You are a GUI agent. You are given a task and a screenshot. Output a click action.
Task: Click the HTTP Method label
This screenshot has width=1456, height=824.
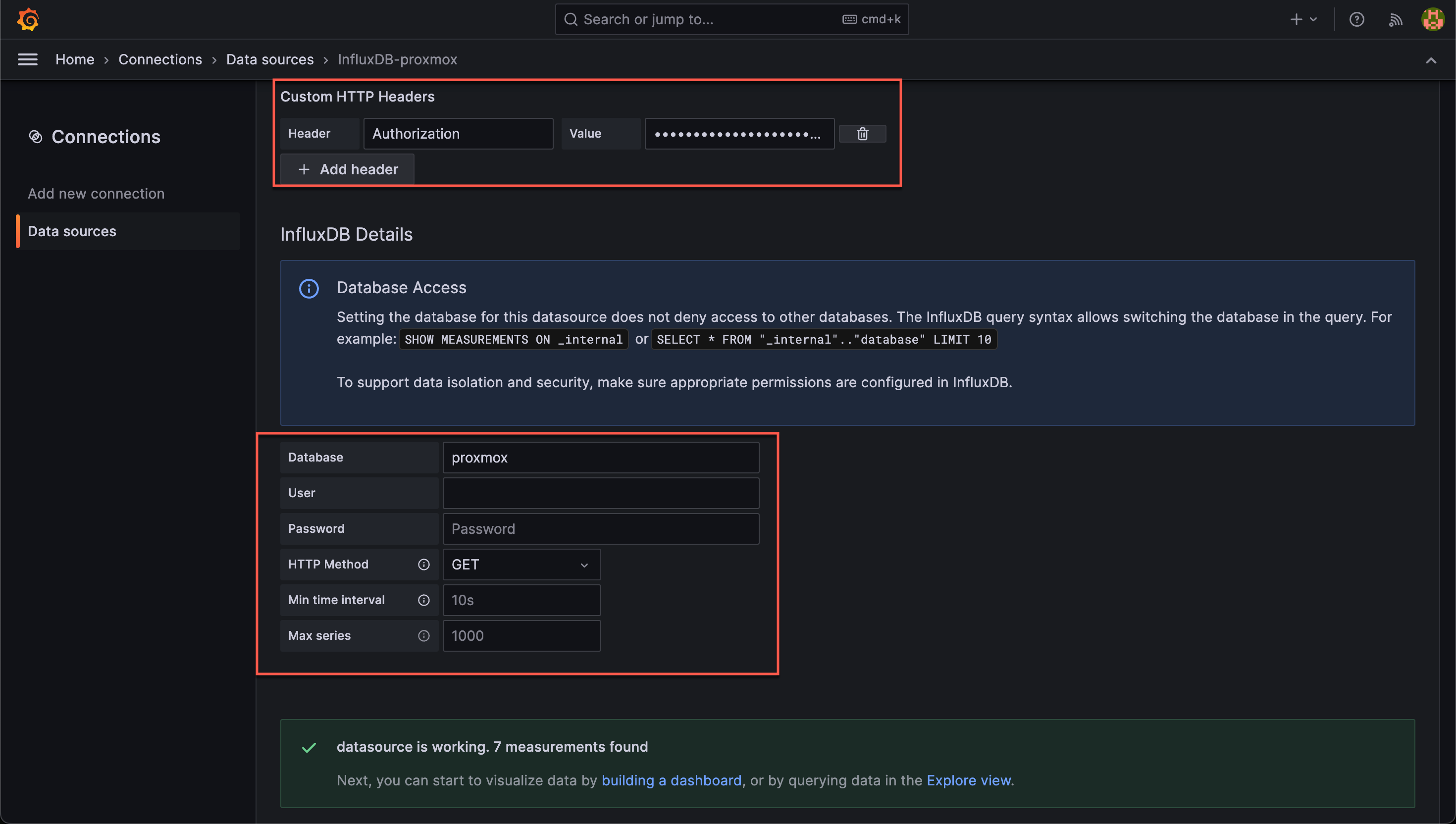328,564
